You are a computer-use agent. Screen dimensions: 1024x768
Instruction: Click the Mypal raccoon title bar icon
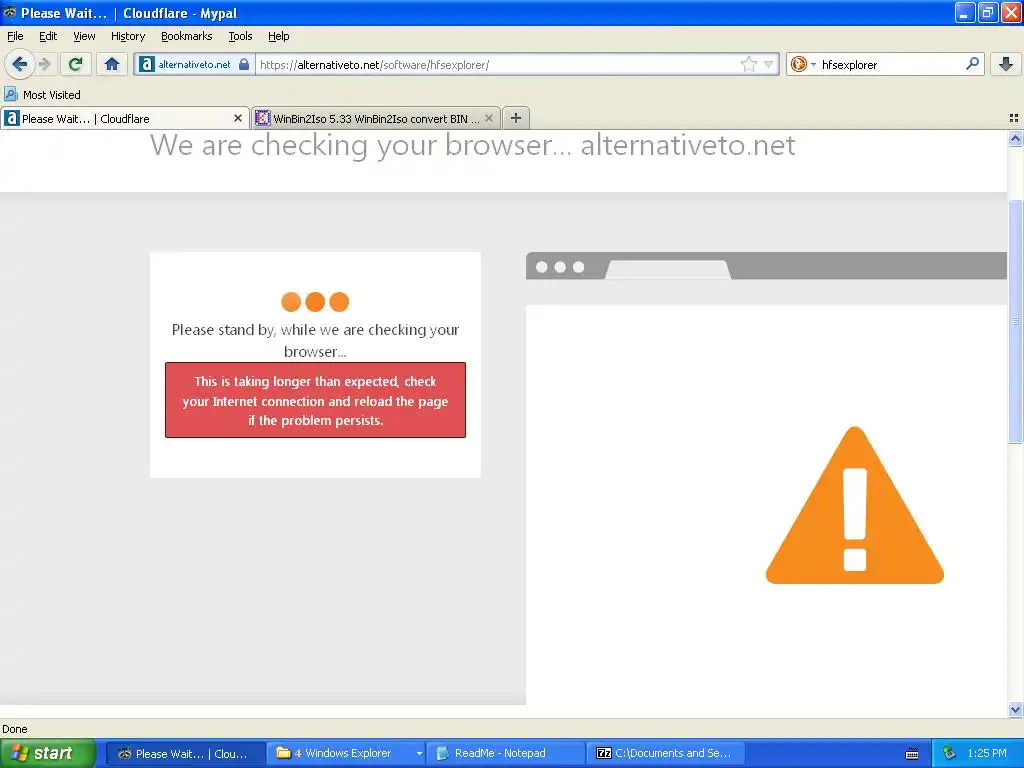[10, 12]
